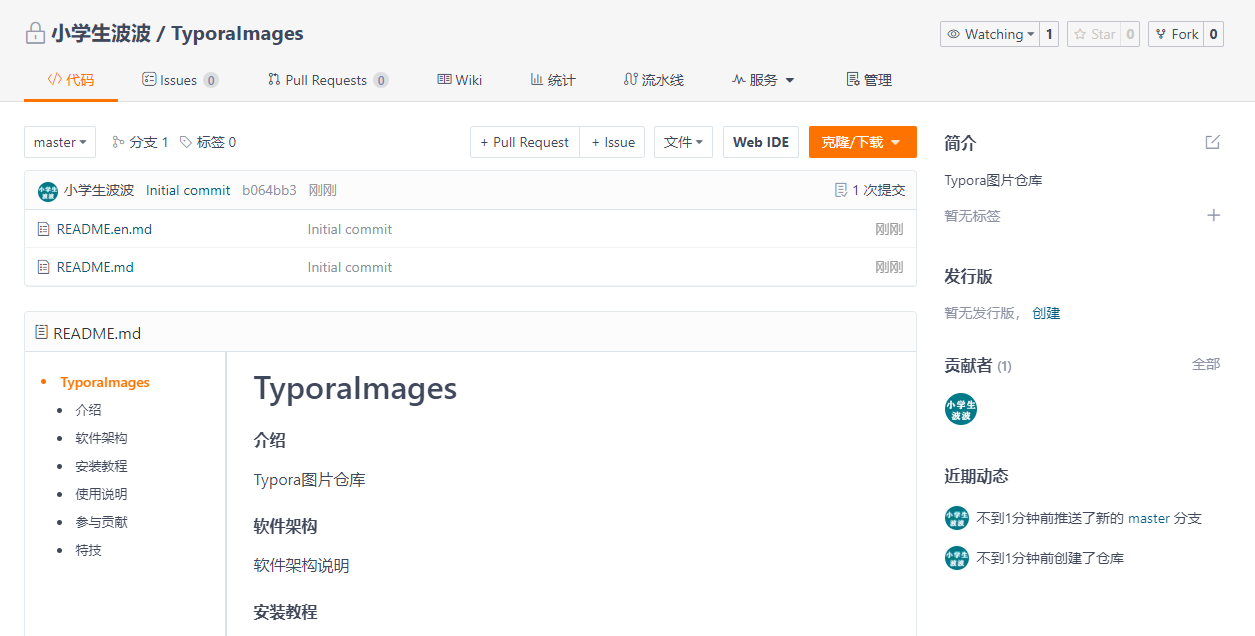Jump to 使用说明 section in outline
Viewport: 1255px width, 636px height.
pos(101,494)
